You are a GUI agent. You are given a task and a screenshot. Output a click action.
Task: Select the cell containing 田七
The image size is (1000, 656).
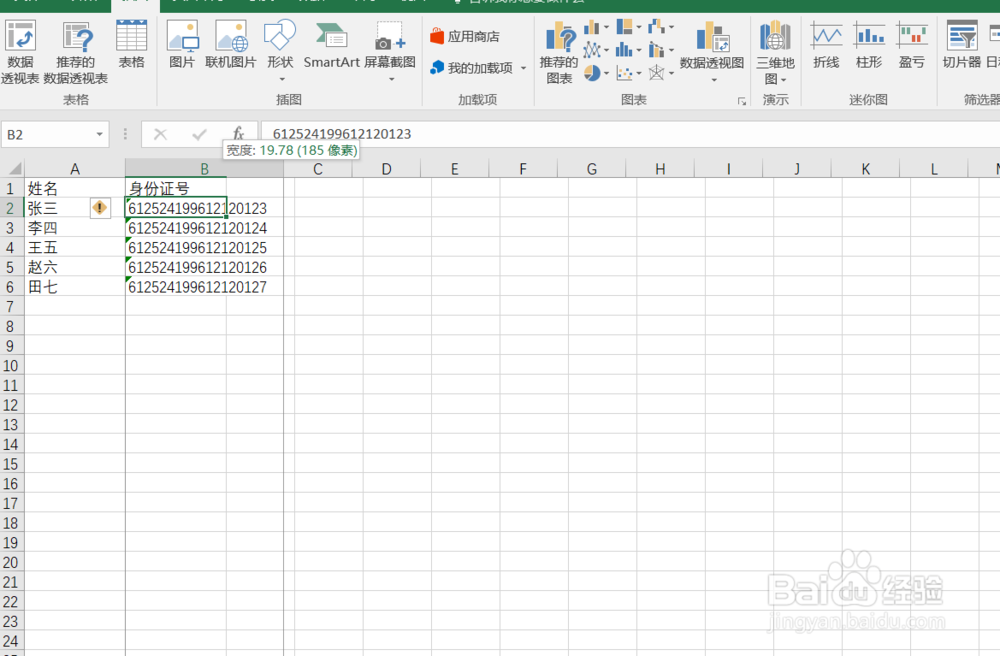click(x=75, y=288)
